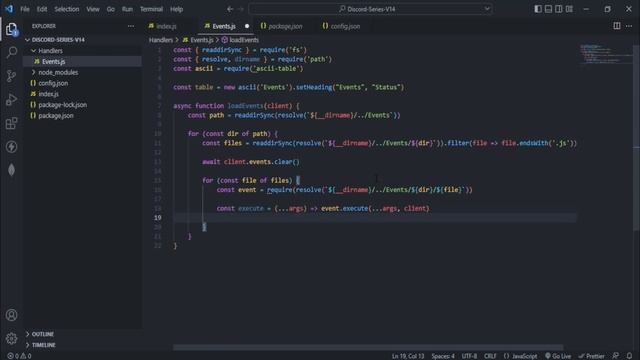Open the Extensions view
This screenshot has width=640, height=360.
coord(11,123)
